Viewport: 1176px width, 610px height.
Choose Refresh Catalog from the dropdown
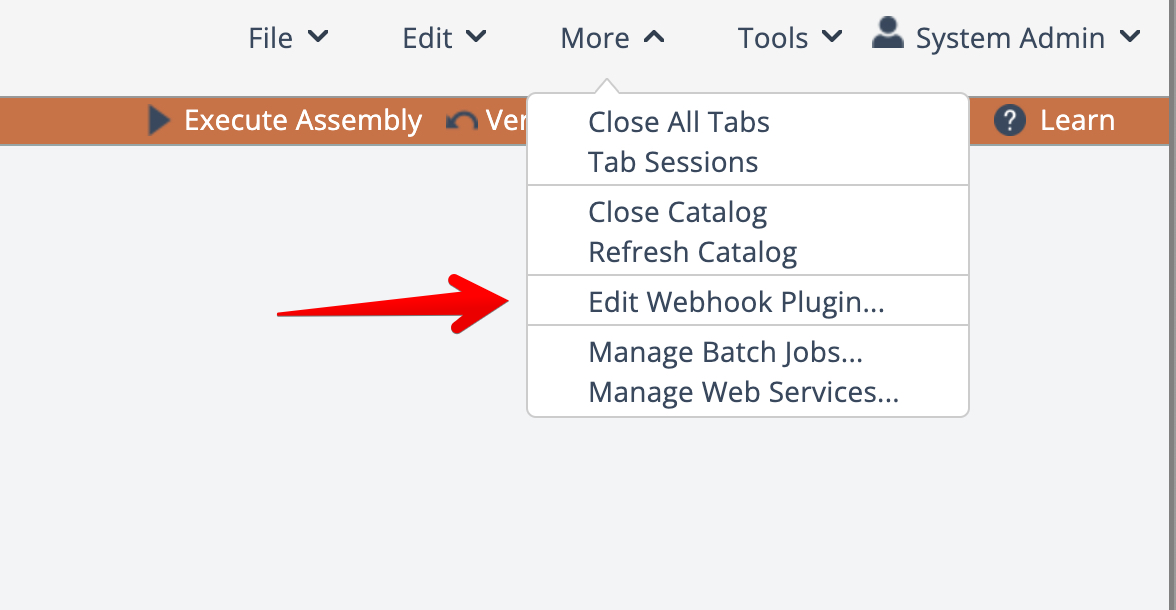tap(692, 252)
